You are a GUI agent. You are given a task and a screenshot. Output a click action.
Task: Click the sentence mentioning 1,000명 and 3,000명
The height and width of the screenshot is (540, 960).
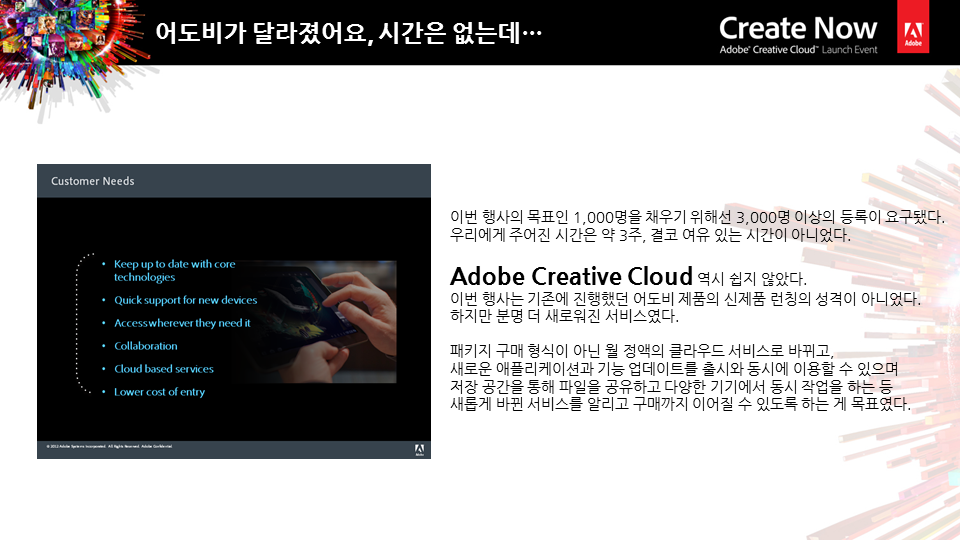click(697, 216)
